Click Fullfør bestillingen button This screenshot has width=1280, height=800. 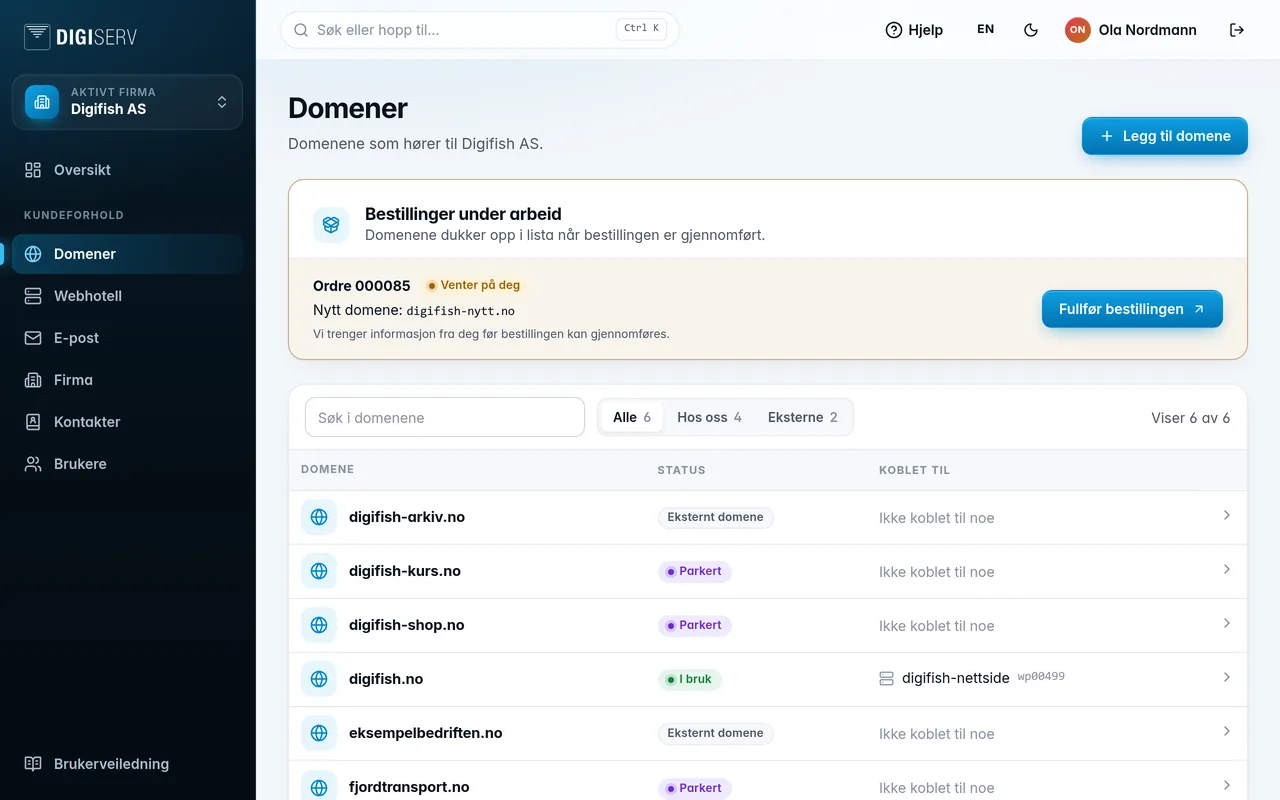click(x=1132, y=309)
